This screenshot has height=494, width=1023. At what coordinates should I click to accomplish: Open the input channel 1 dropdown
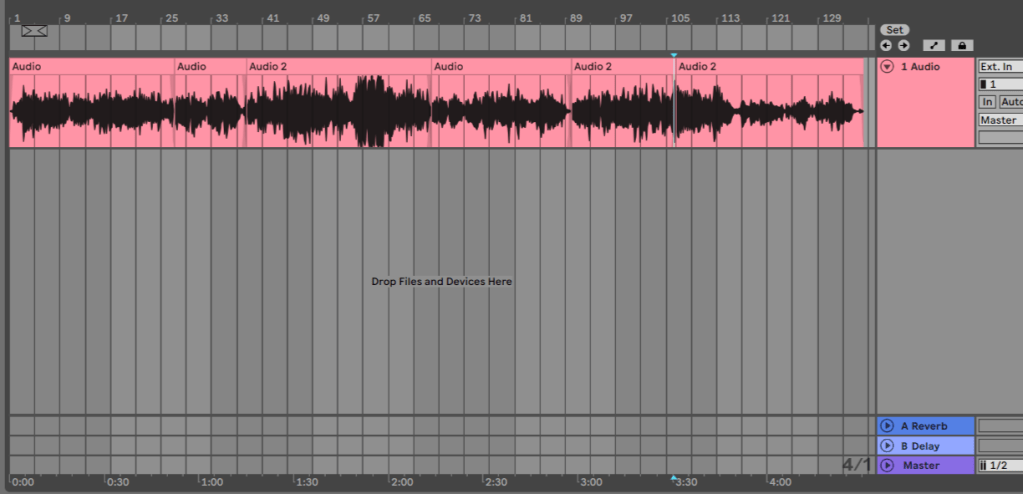pyautogui.click(x=1000, y=84)
